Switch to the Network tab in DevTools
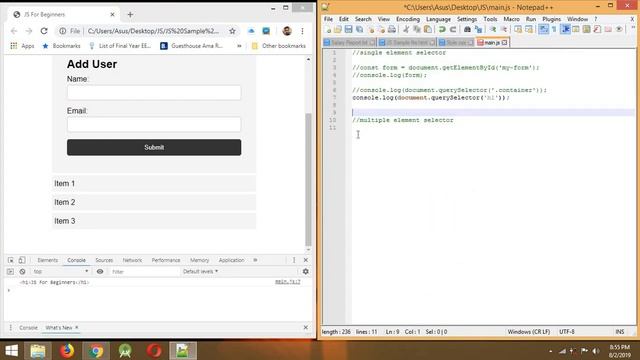Viewport: 640px width, 360px height. 132,260
